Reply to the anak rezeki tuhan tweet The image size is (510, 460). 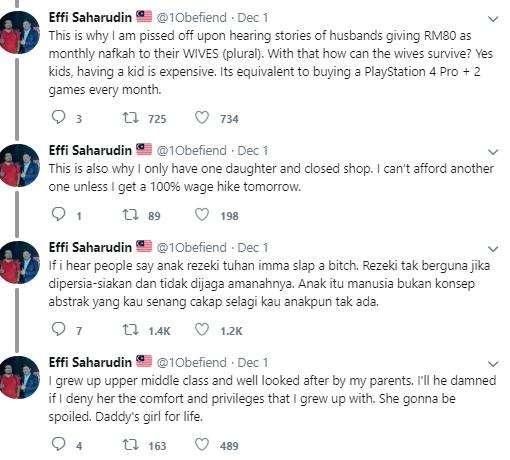[59, 329]
